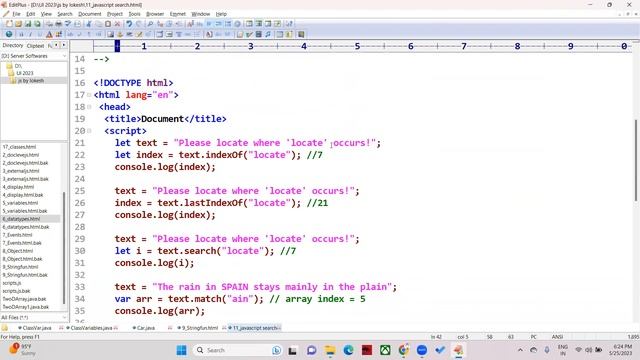Image resolution: width=640 pixels, height=360 pixels.
Task: Run the spell check toolbar icon
Action: tap(68, 24)
